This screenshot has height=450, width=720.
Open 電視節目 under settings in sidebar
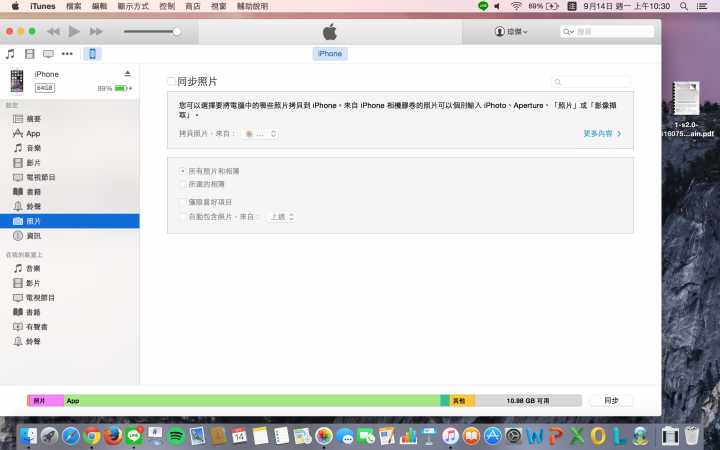coord(70,177)
